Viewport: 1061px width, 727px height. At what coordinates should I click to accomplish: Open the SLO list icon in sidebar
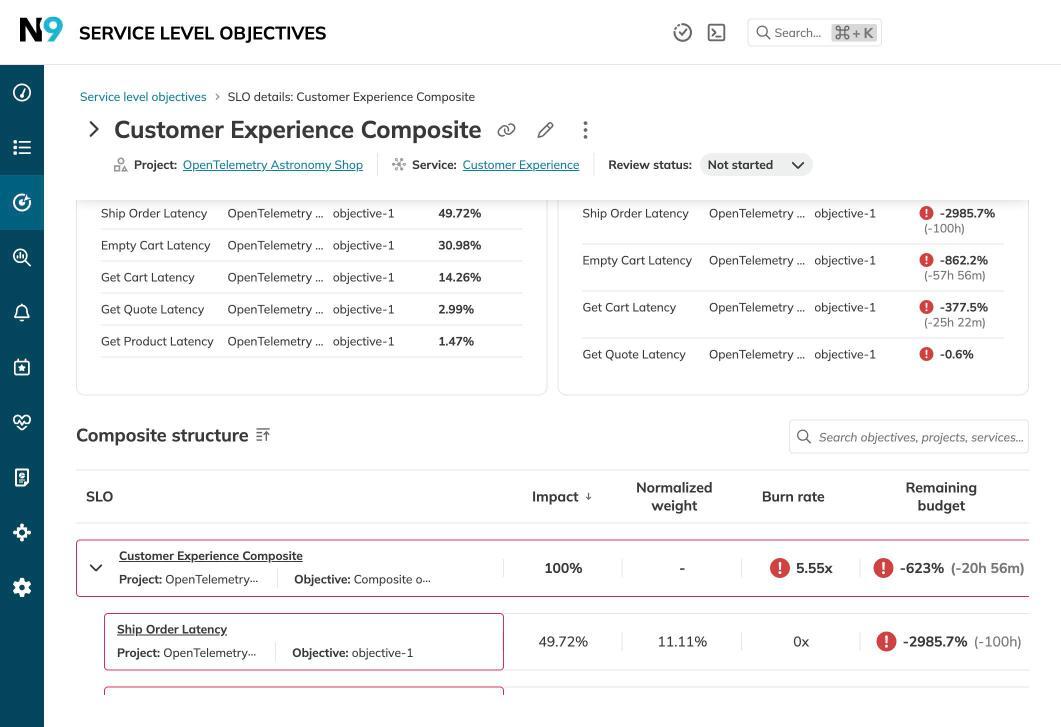coord(21,146)
